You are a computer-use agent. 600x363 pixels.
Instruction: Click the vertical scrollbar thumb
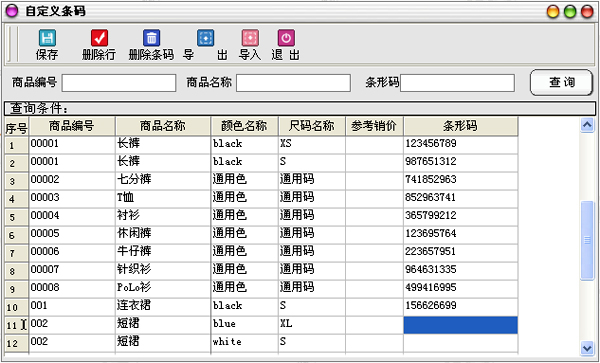[587, 240]
